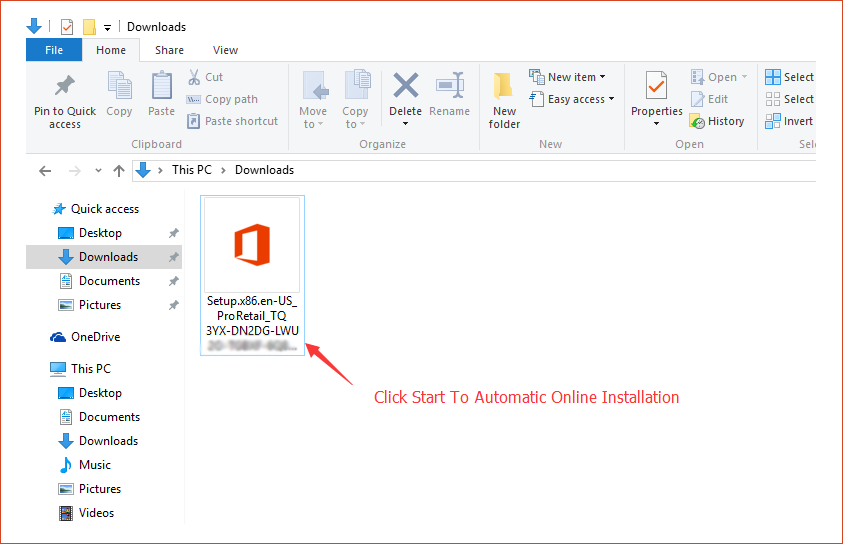Click the Paste clipboard icon
This screenshot has height=544, width=843.
(x=161, y=87)
